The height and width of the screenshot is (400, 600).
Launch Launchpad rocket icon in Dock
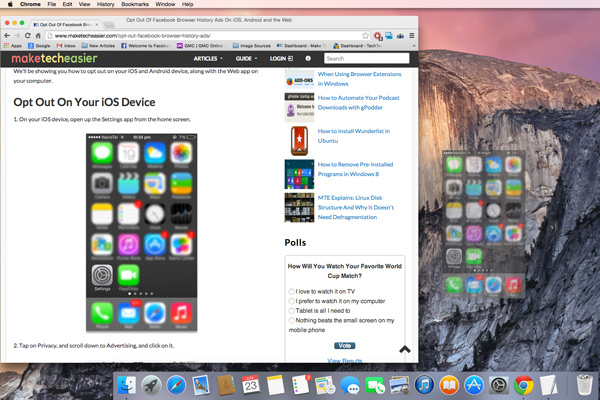(x=151, y=385)
